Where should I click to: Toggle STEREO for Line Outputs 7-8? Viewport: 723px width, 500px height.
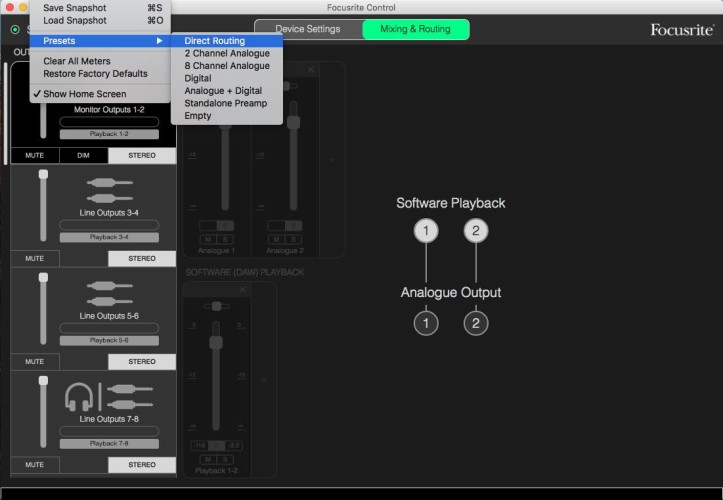click(142, 465)
